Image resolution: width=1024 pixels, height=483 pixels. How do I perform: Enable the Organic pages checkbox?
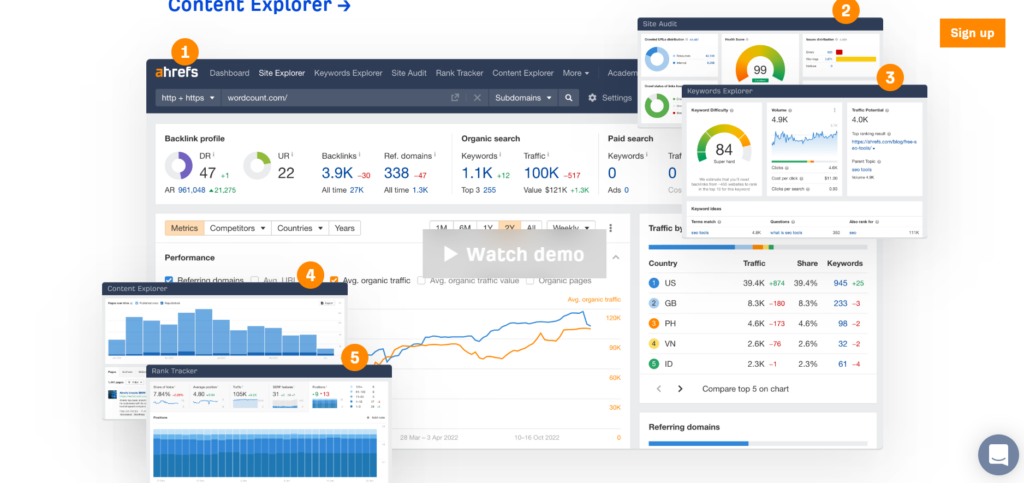(530, 281)
